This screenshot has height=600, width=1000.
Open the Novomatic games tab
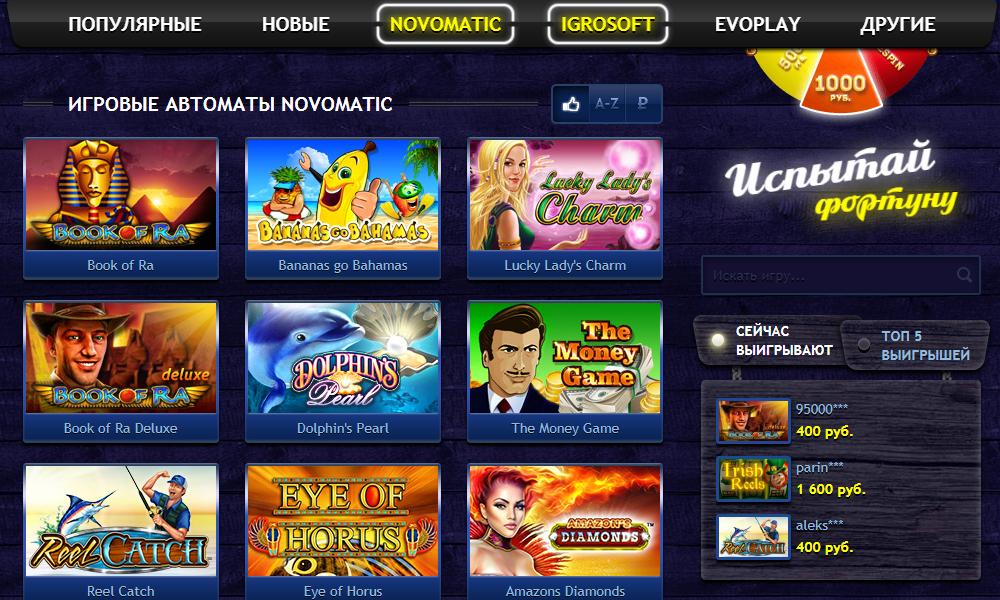[x=445, y=24]
